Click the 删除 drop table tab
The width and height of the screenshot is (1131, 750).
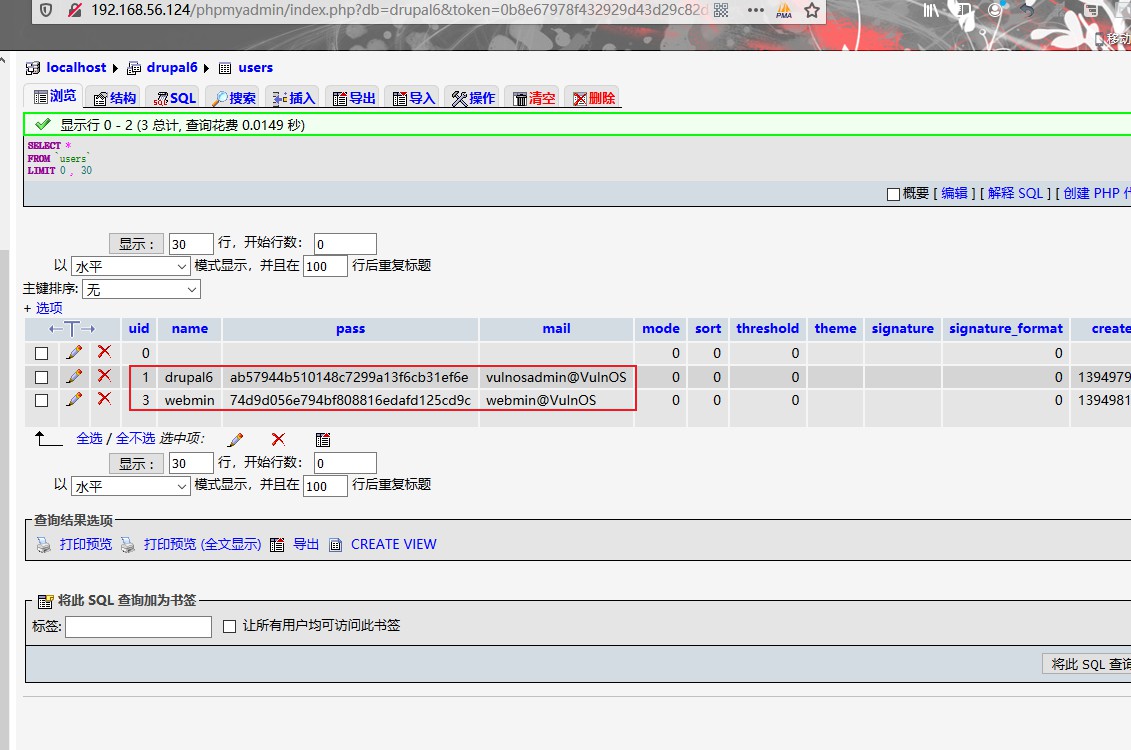point(594,98)
